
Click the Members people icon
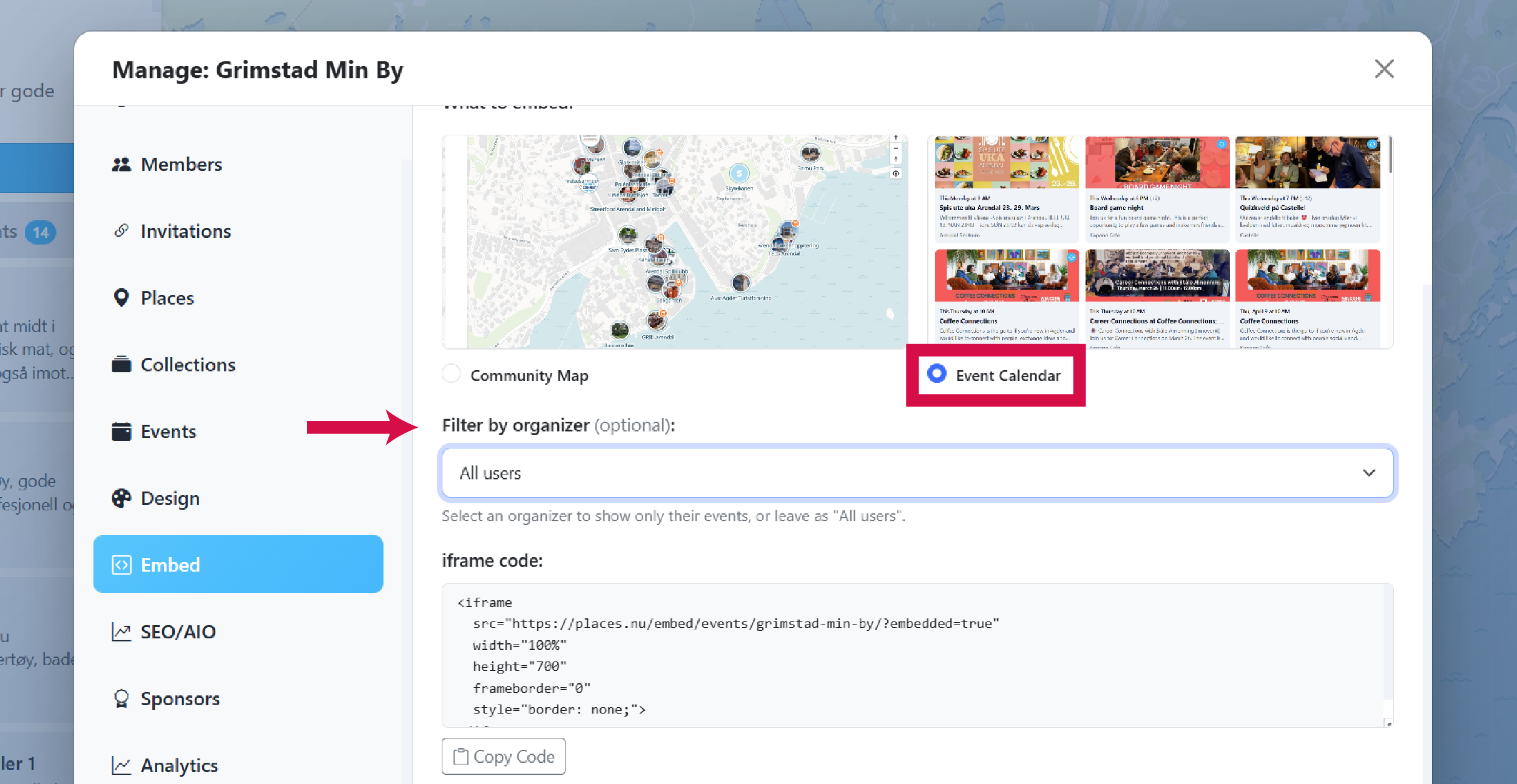coord(121,164)
